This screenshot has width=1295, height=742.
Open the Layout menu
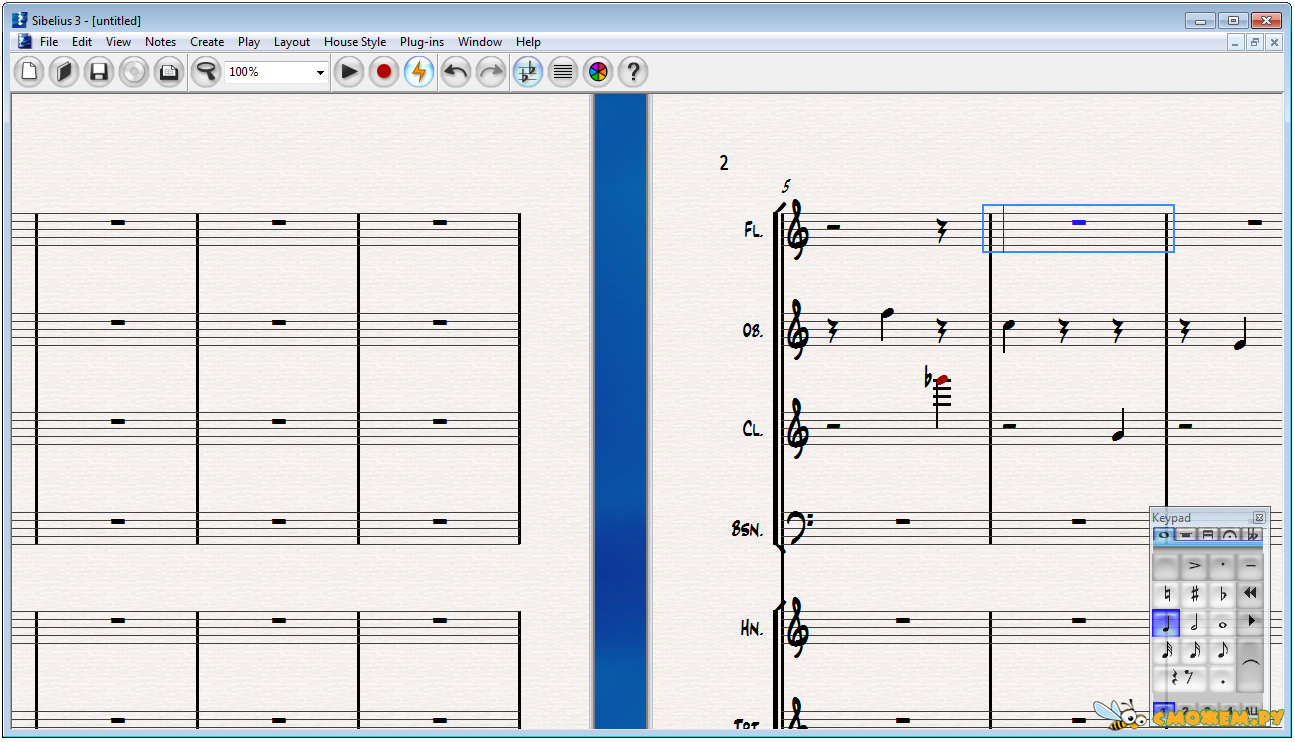click(292, 42)
